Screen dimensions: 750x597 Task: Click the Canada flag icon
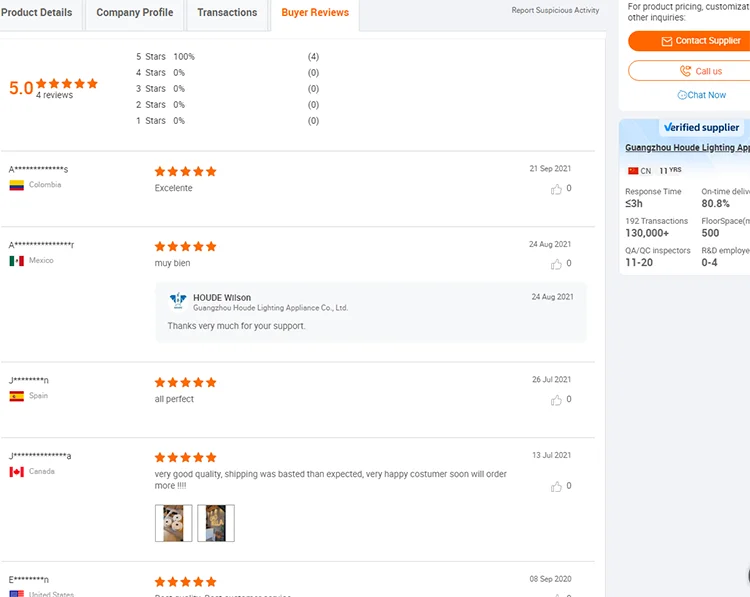pos(17,472)
